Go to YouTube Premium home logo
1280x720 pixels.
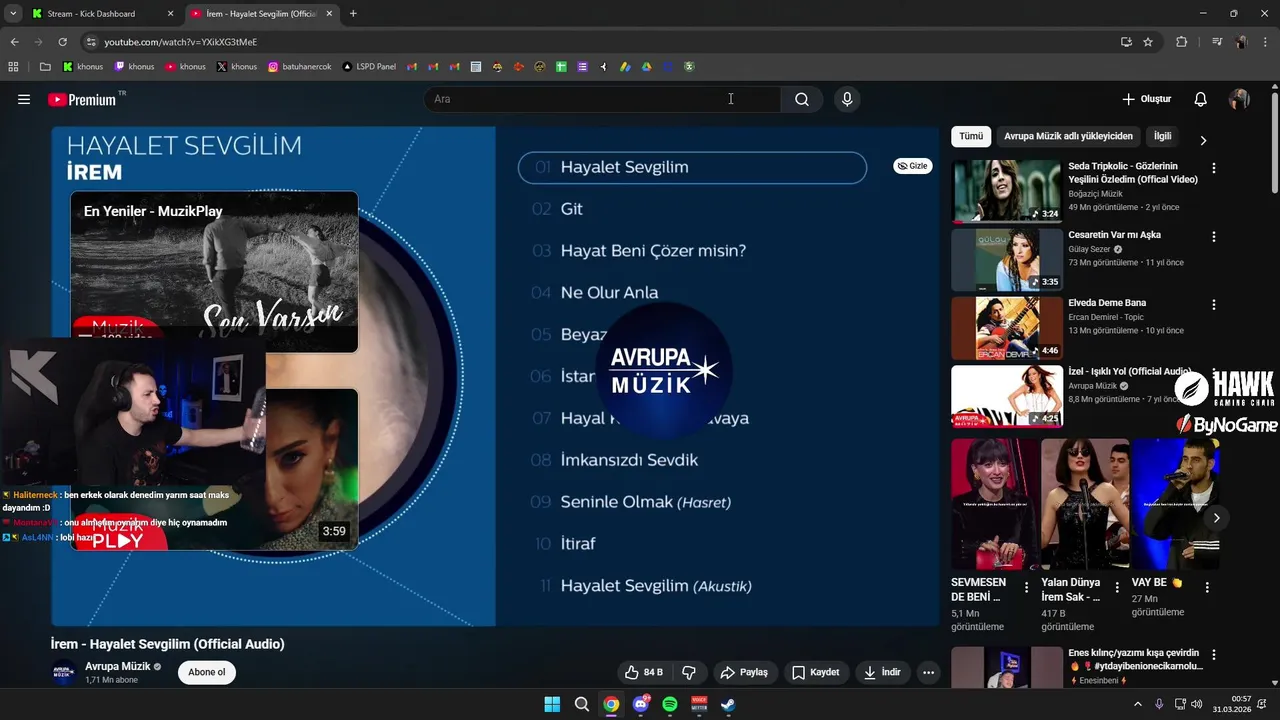tap(82, 99)
